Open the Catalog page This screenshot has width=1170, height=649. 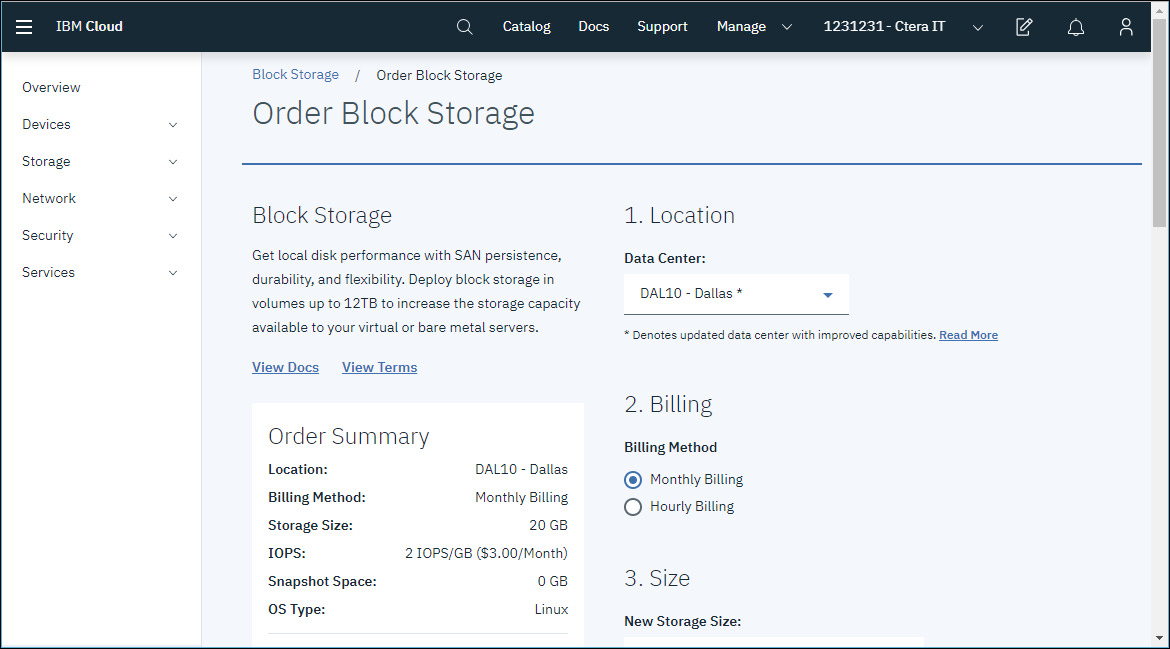coord(526,26)
